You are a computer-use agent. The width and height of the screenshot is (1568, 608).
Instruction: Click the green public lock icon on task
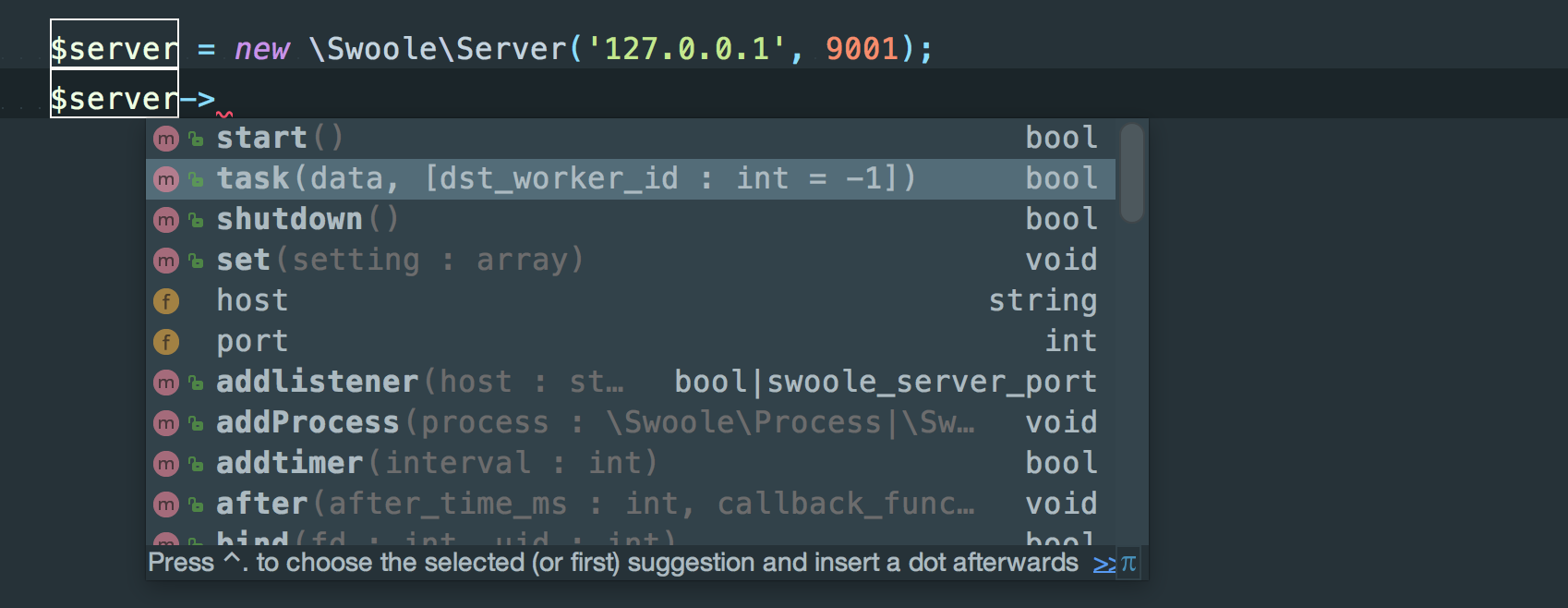click(x=196, y=180)
